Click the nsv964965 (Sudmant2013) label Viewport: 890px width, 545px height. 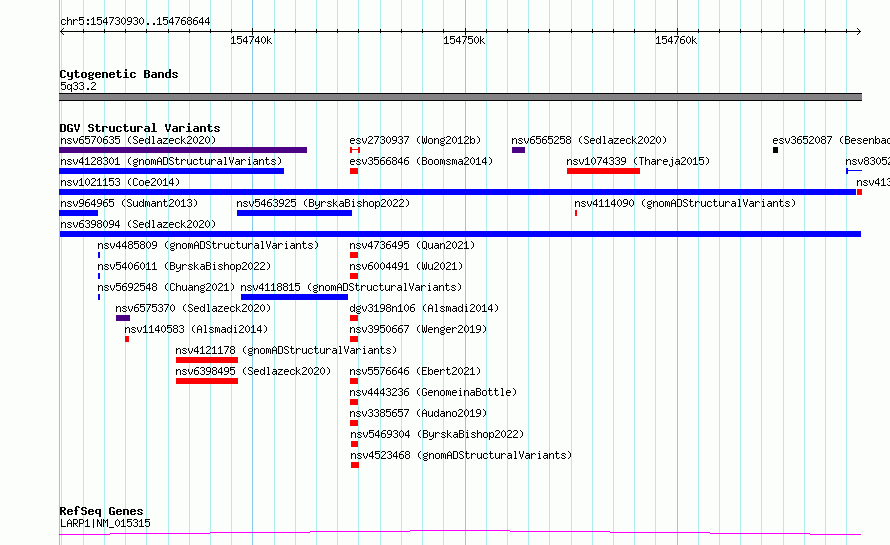click(129, 203)
